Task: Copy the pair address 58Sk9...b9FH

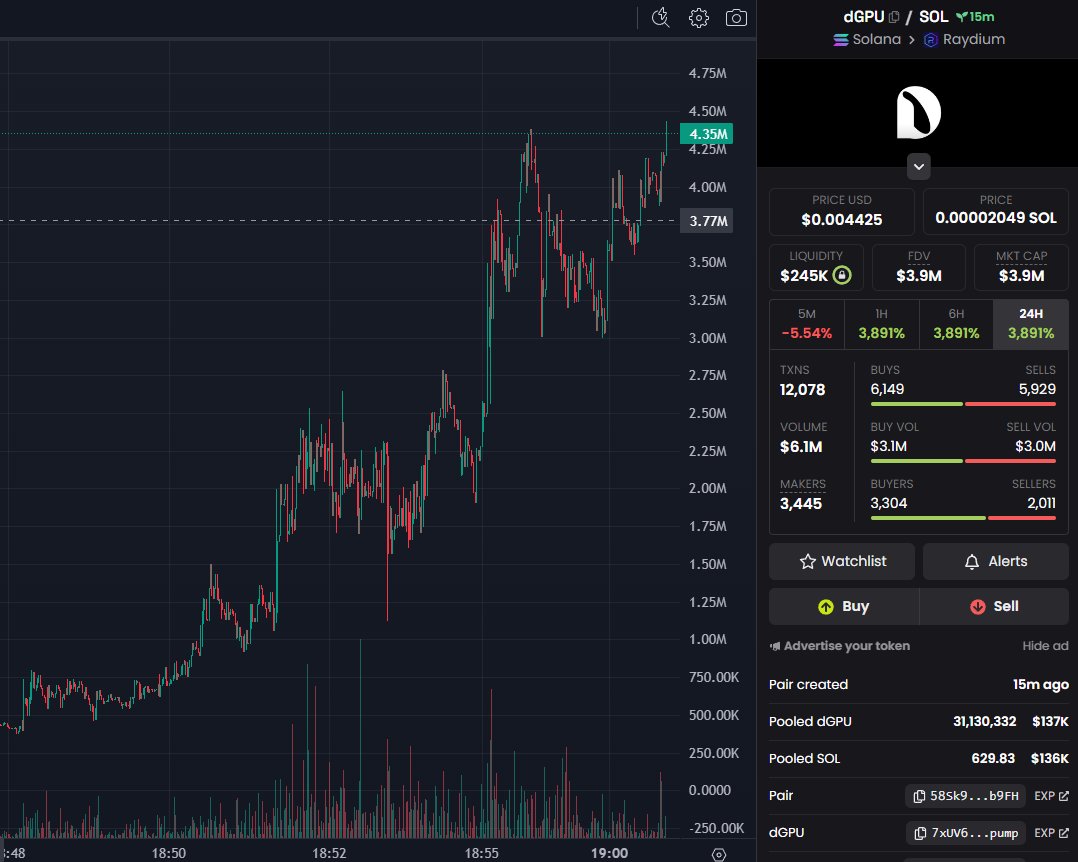Action: (x=964, y=796)
